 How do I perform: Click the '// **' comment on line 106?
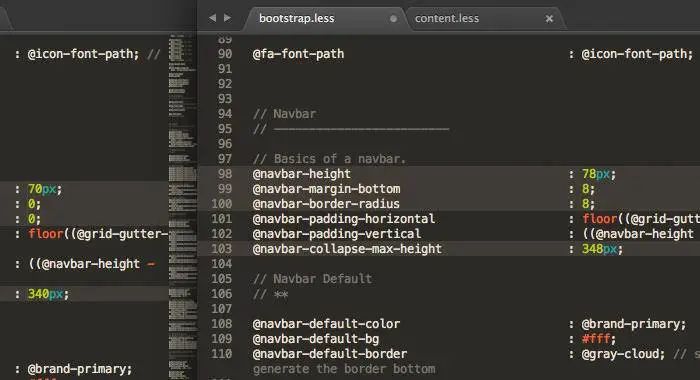pos(270,294)
